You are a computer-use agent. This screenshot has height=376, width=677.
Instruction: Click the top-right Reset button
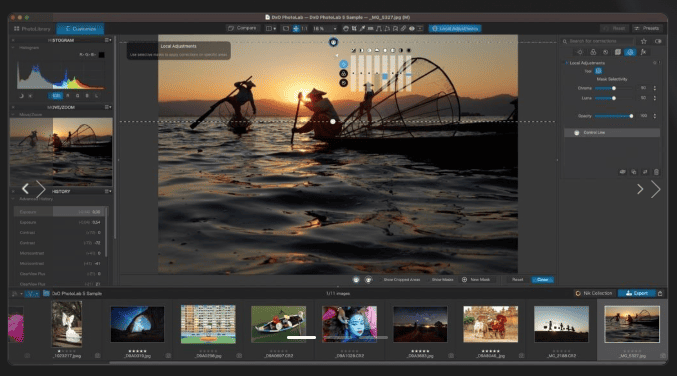(614, 28)
